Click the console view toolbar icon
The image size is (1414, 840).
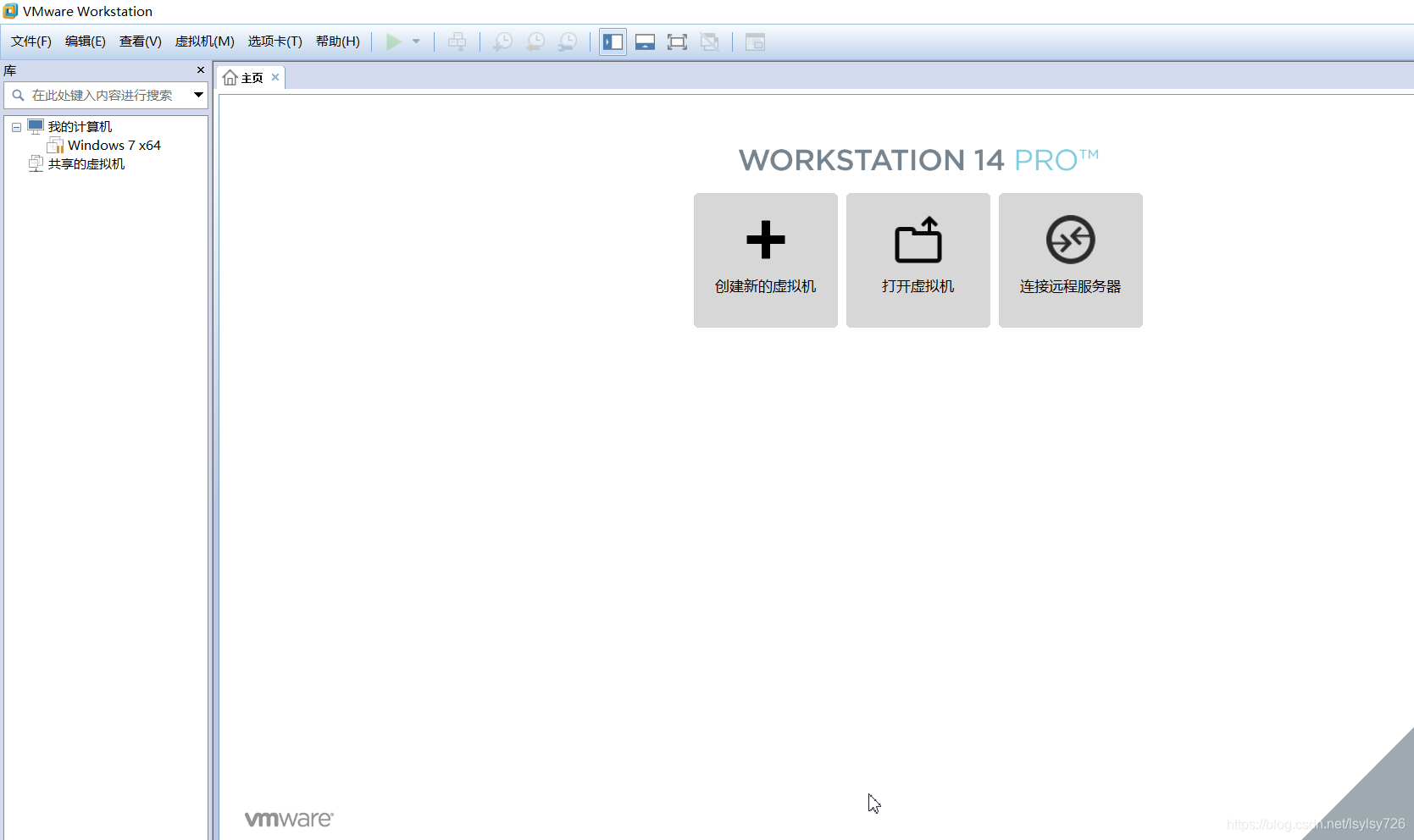pyautogui.click(x=755, y=41)
